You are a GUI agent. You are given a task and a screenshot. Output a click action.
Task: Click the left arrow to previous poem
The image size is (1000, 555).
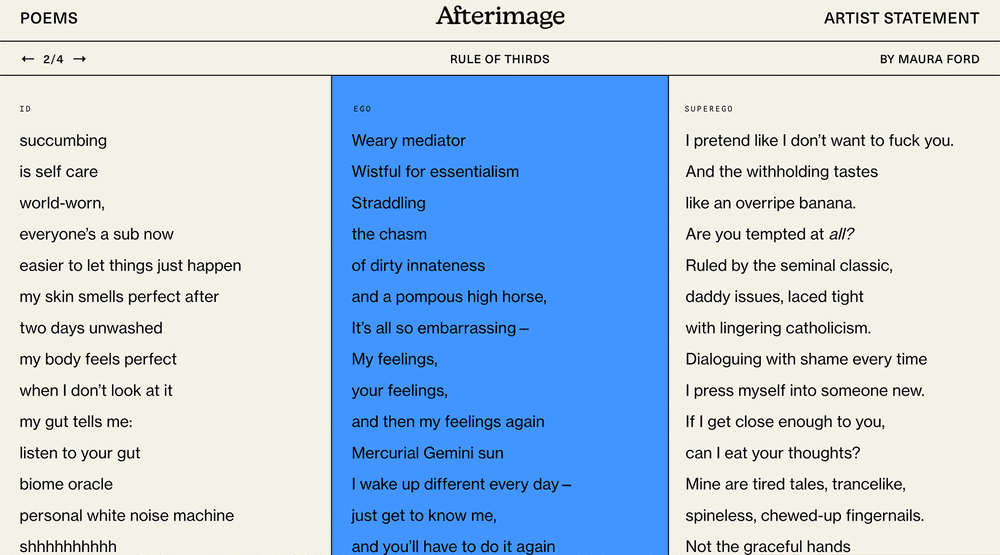coord(28,59)
